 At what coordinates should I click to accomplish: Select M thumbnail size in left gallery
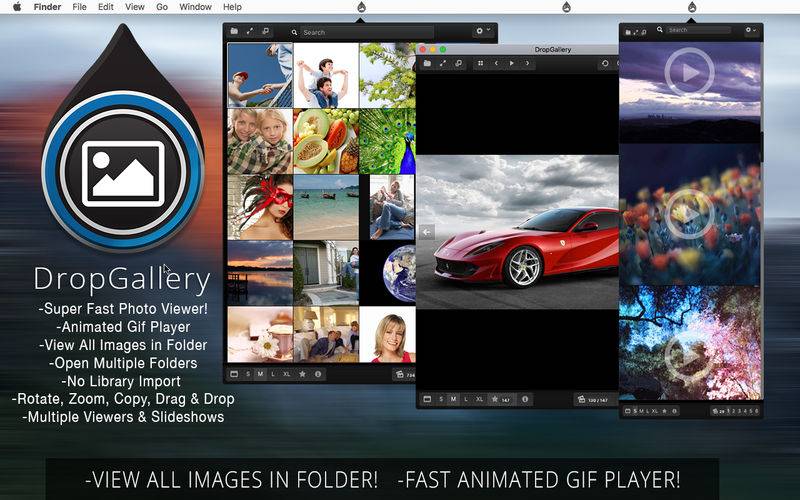(260, 374)
